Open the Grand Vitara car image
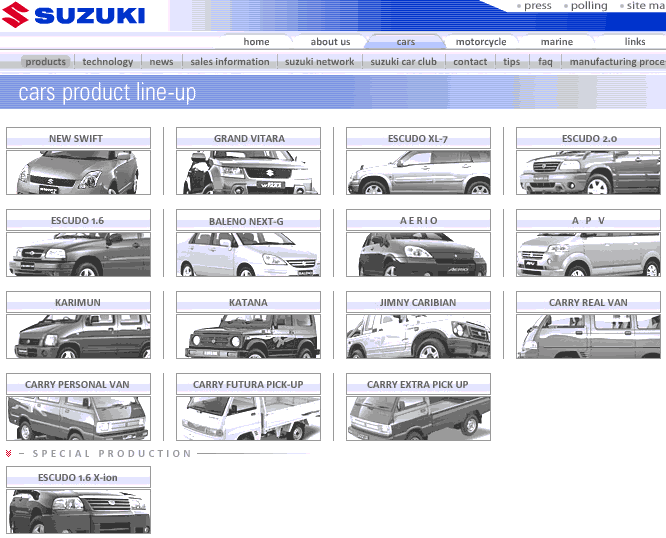666x538 pixels. pyautogui.click(x=248, y=172)
